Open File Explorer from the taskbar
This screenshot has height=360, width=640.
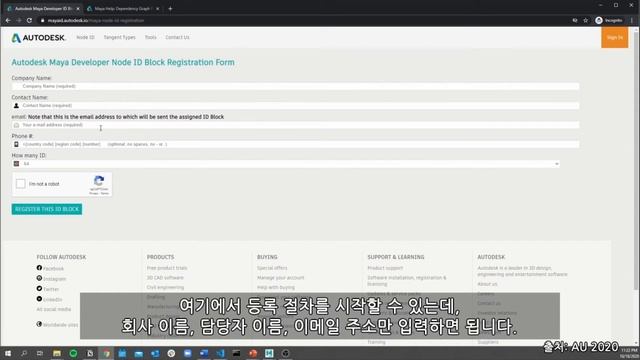tap(57, 353)
